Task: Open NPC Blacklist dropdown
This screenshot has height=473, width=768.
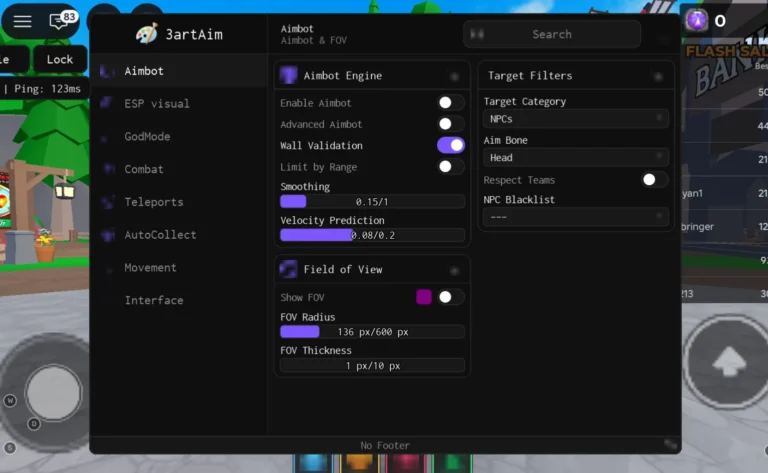Action: click(576, 217)
